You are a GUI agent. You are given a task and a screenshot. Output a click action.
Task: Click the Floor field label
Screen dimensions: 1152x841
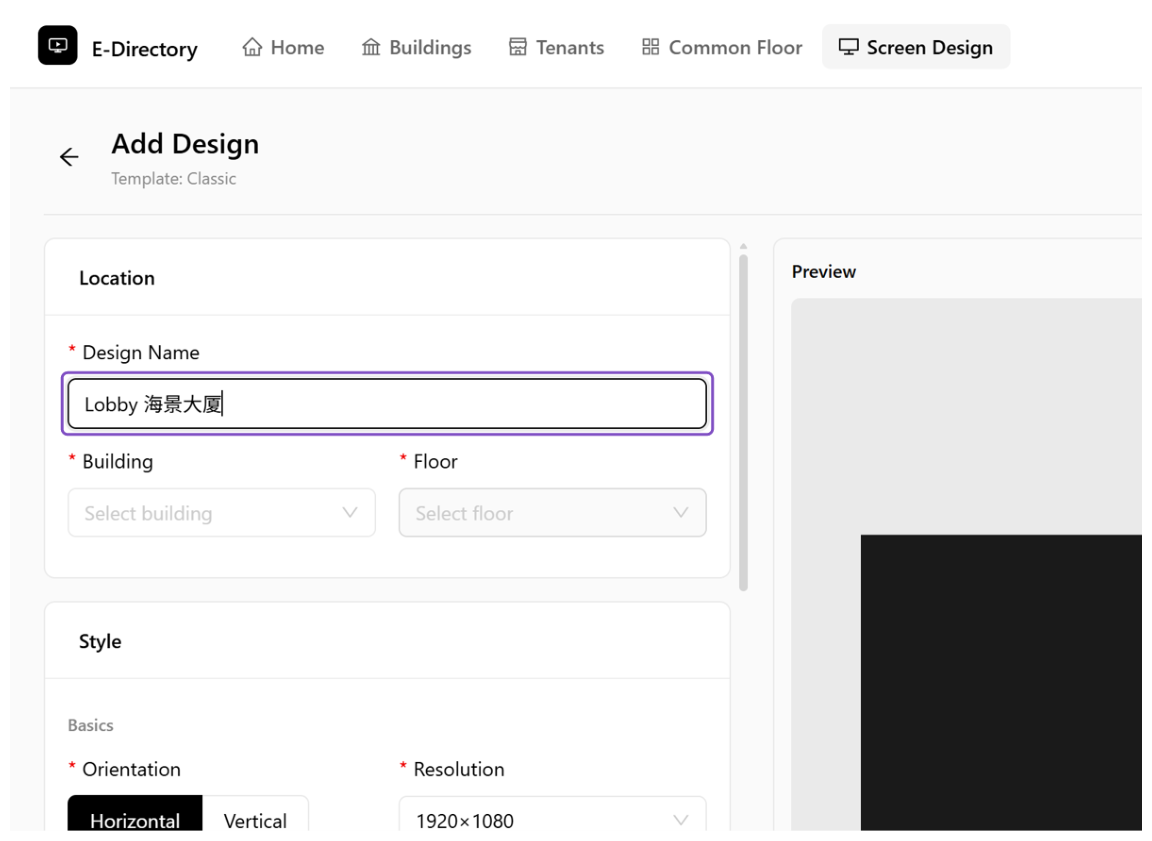(436, 461)
